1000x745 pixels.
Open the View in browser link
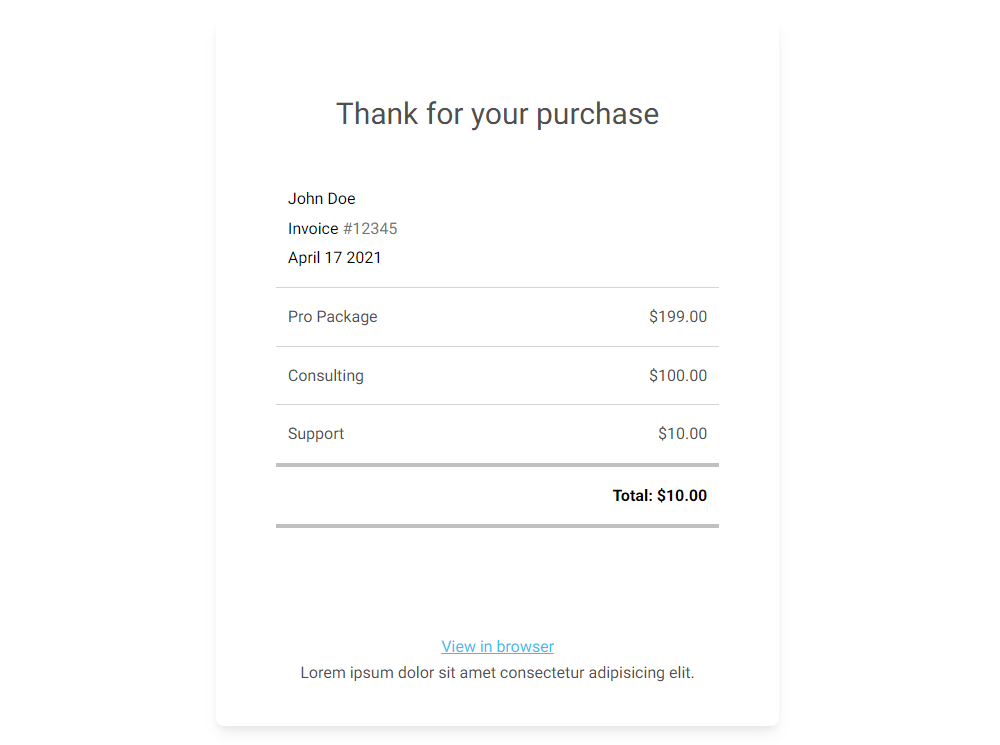[x=497, y=646]
